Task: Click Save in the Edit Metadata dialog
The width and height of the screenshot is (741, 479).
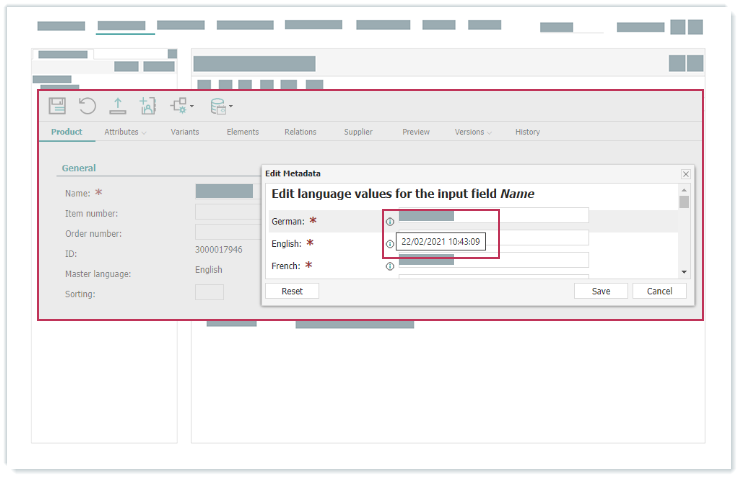Action: [601, 291]
